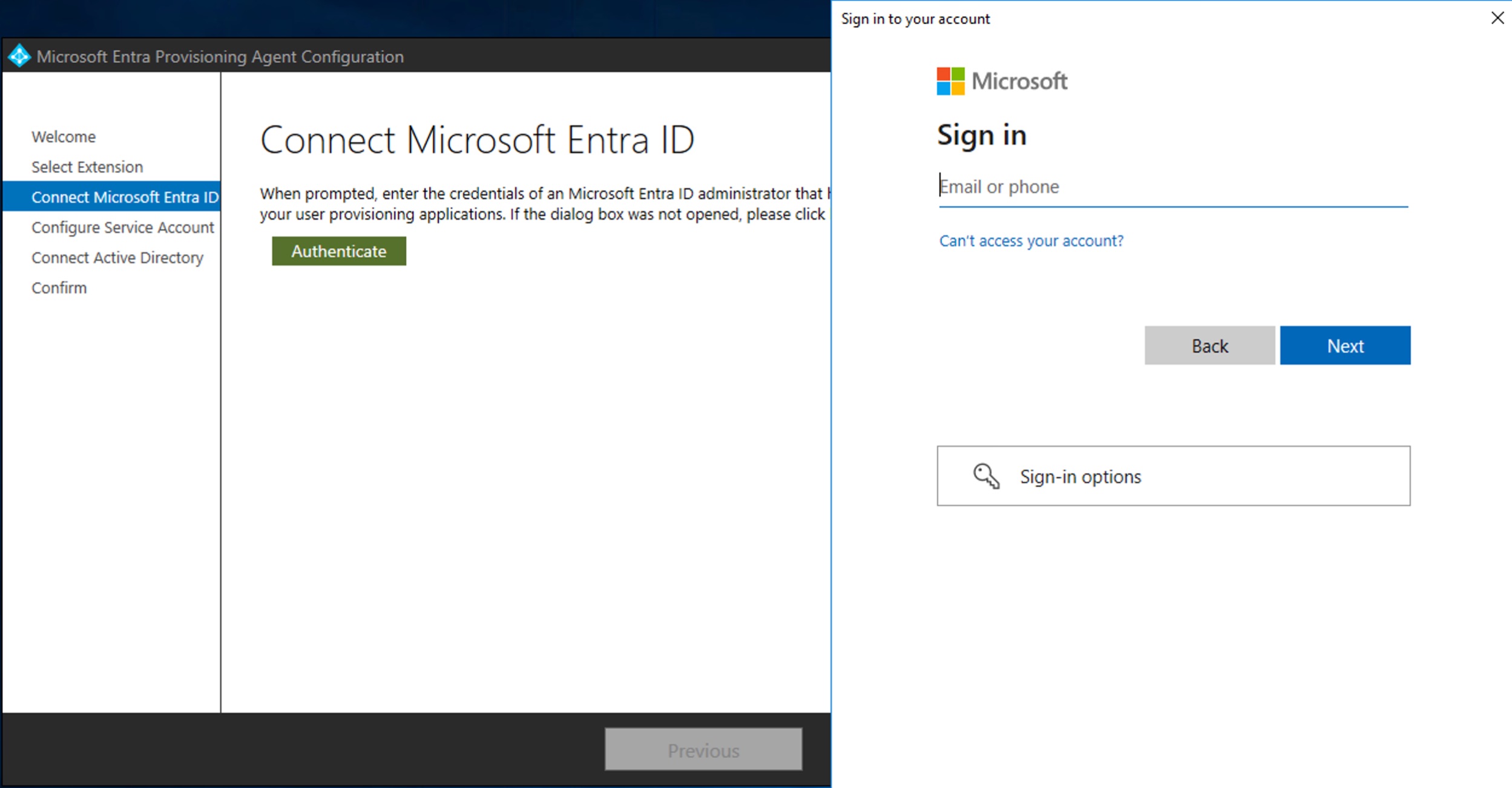Click the Sign in heading text
This screenshot has width=1512, height=788.
pyautogui.click(x=981, y=134)
